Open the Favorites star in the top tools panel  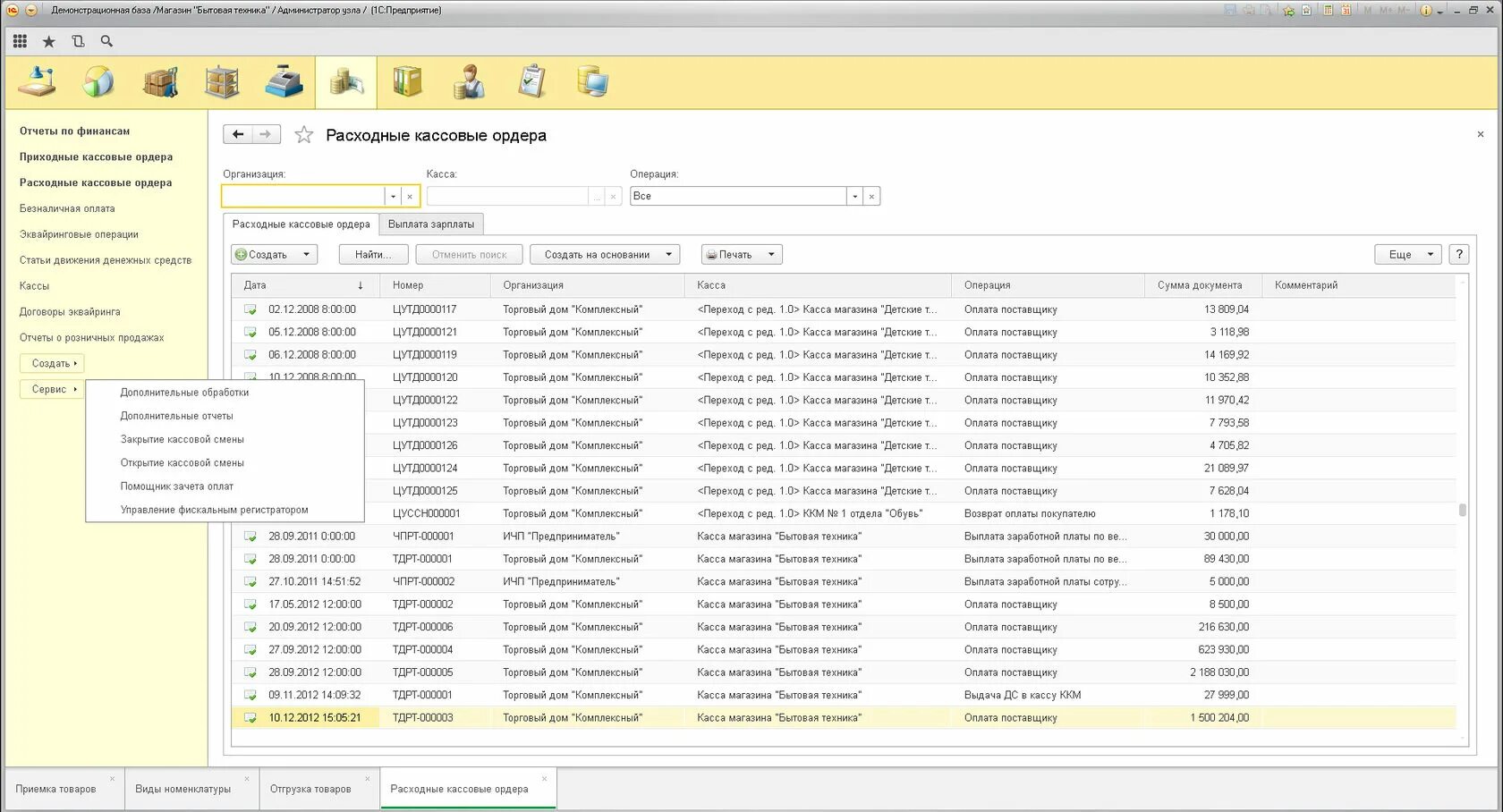coord(49,41)
